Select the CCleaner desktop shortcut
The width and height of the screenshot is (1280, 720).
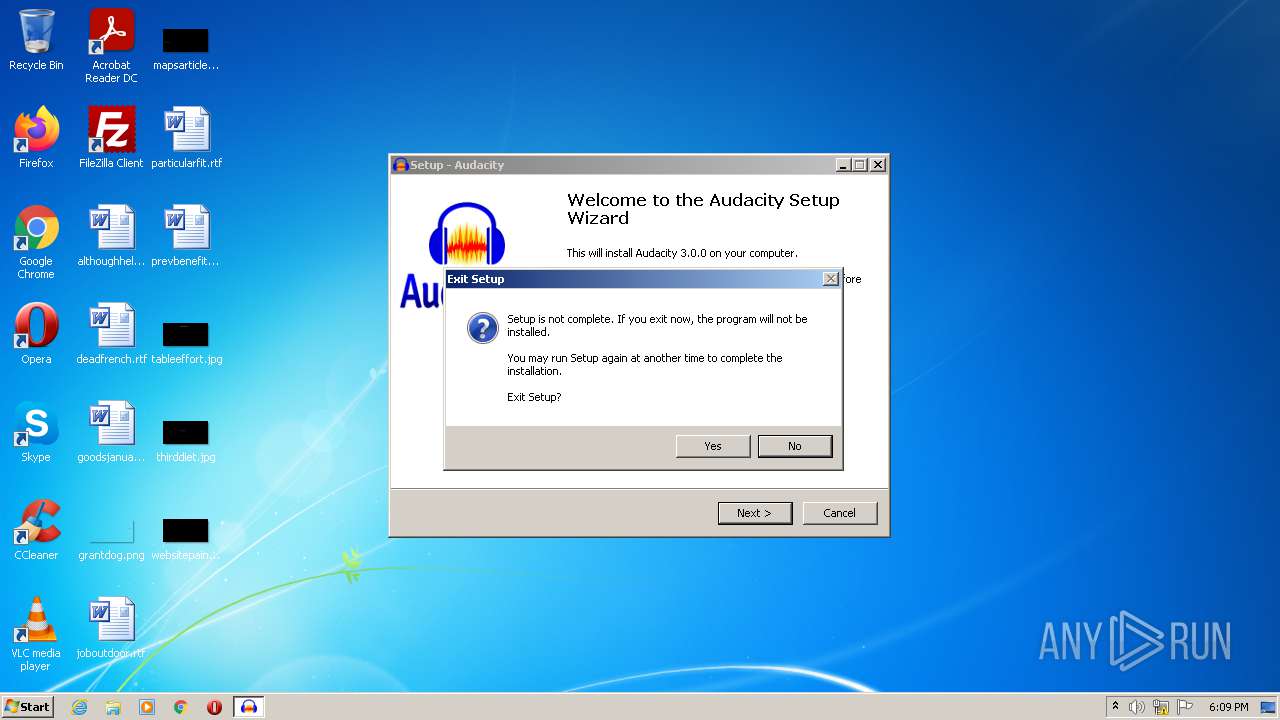[36, 530]
